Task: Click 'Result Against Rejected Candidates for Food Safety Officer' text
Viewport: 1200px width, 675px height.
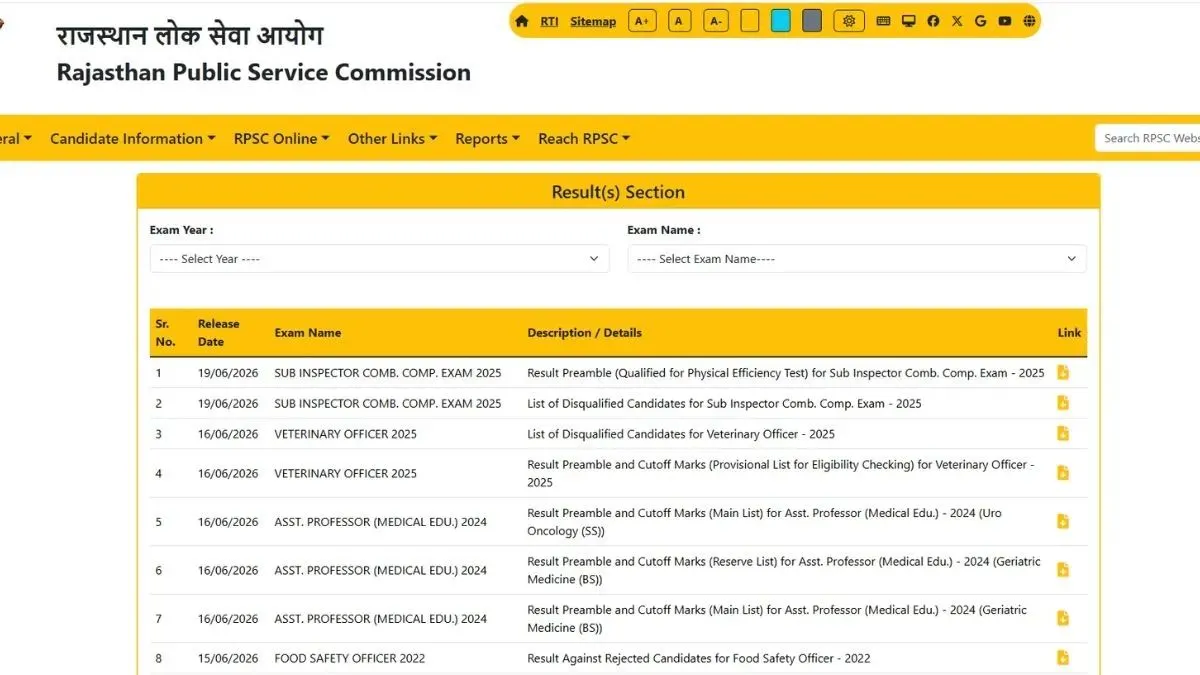Action: coord(699,658)
